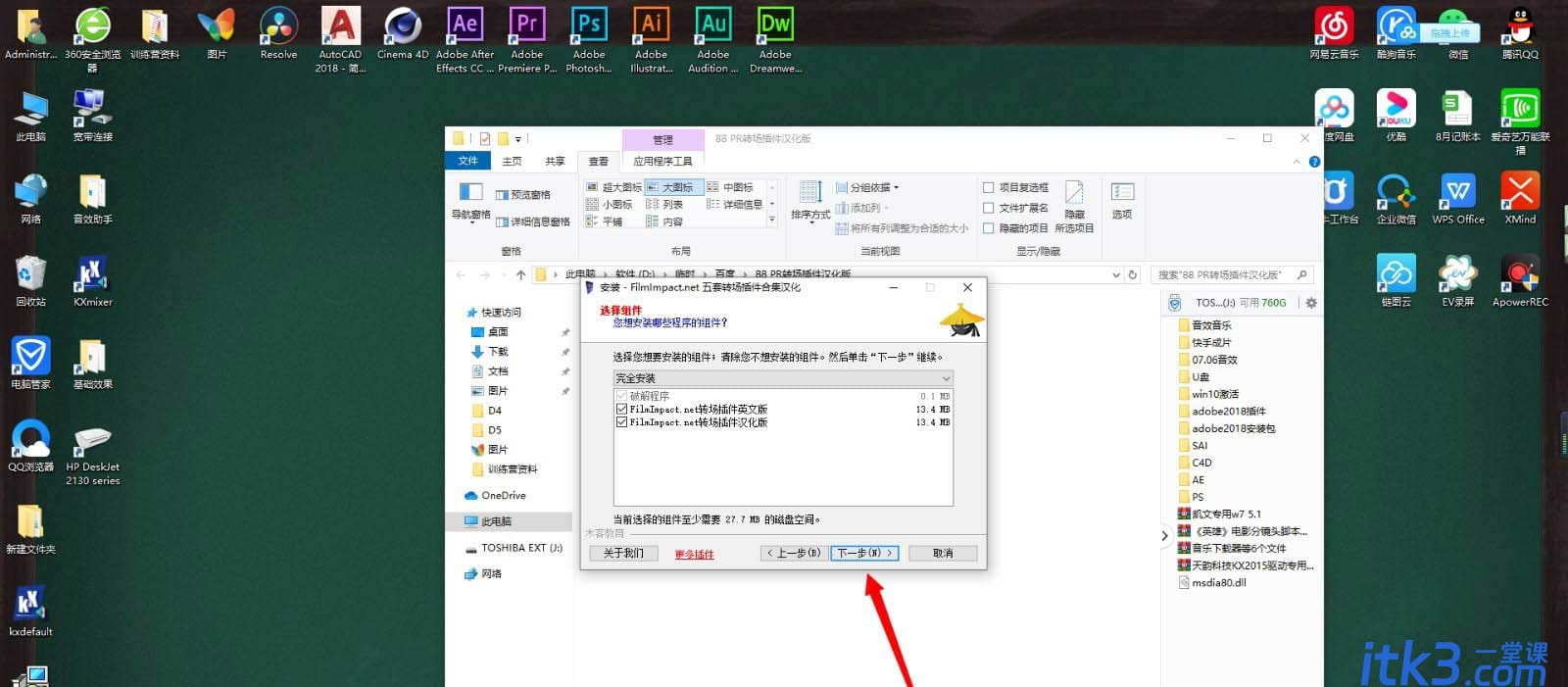Collapse the Explorer ribbon chevron
The width and height of the screenshot is (1568, 687).
click(1297, 162)
